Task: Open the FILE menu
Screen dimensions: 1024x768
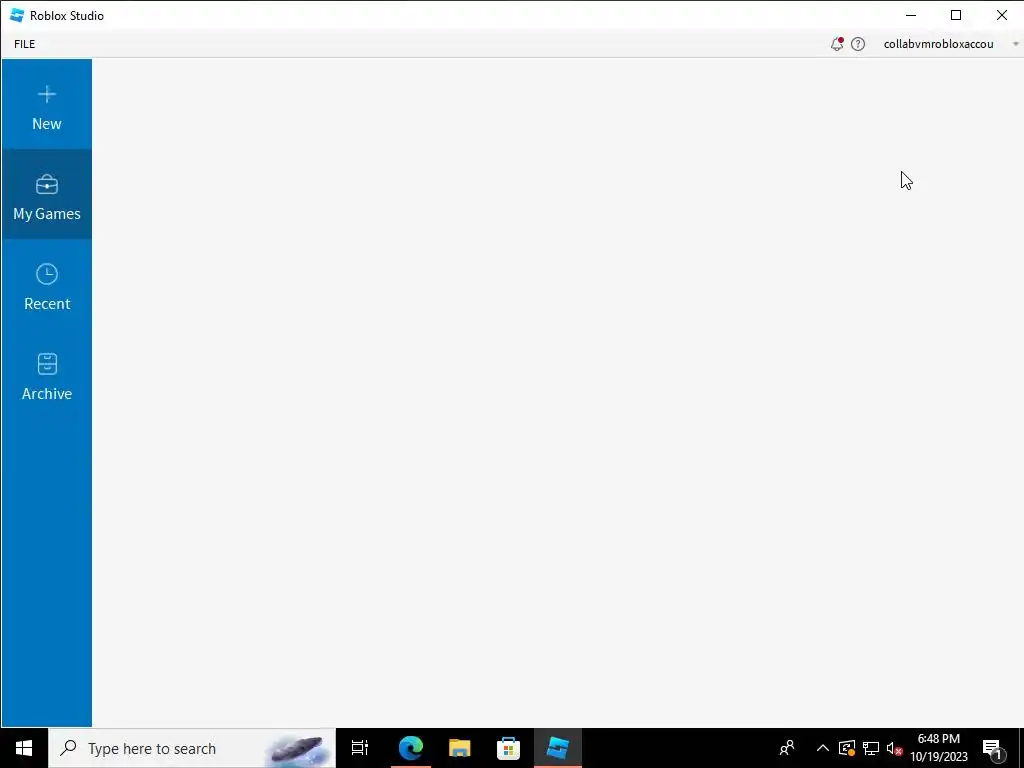Action: point(25,44)
